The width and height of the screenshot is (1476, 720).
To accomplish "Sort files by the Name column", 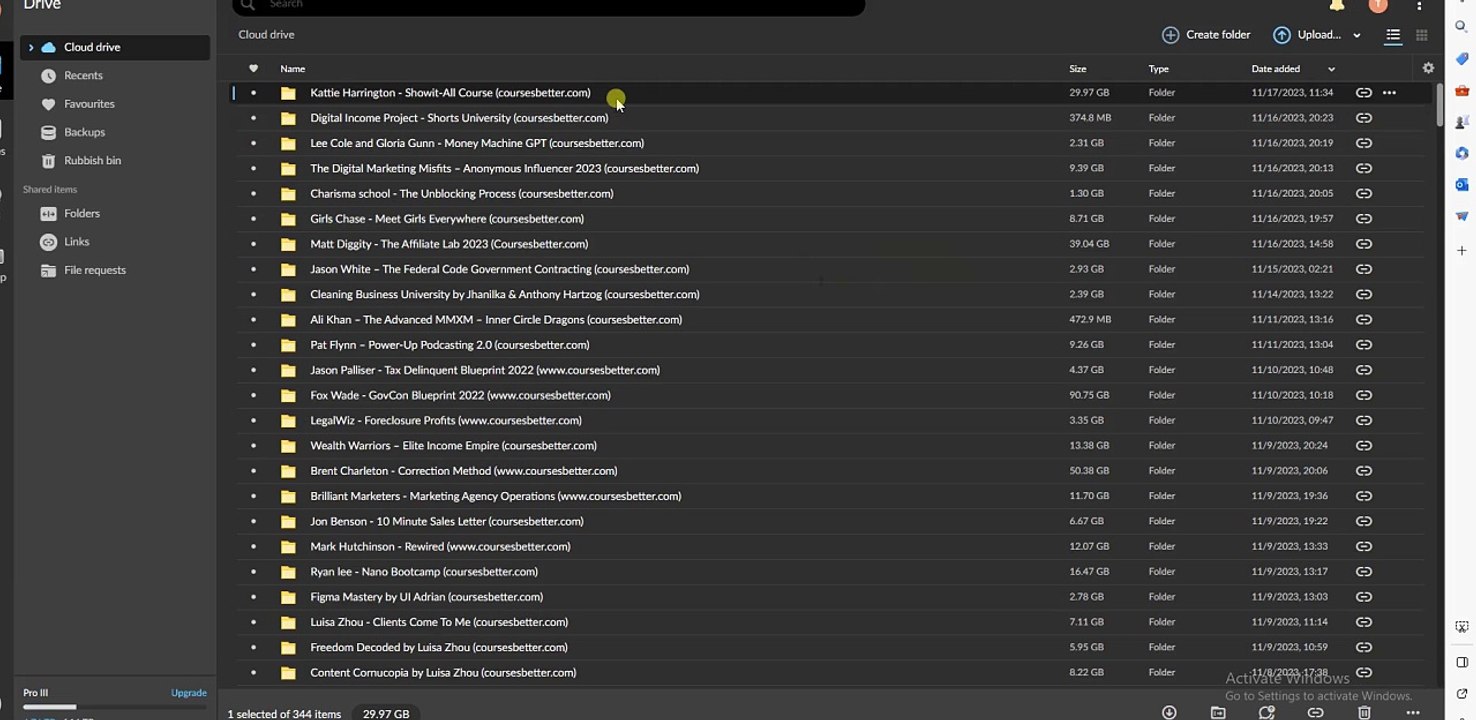I will pos(292,69).
